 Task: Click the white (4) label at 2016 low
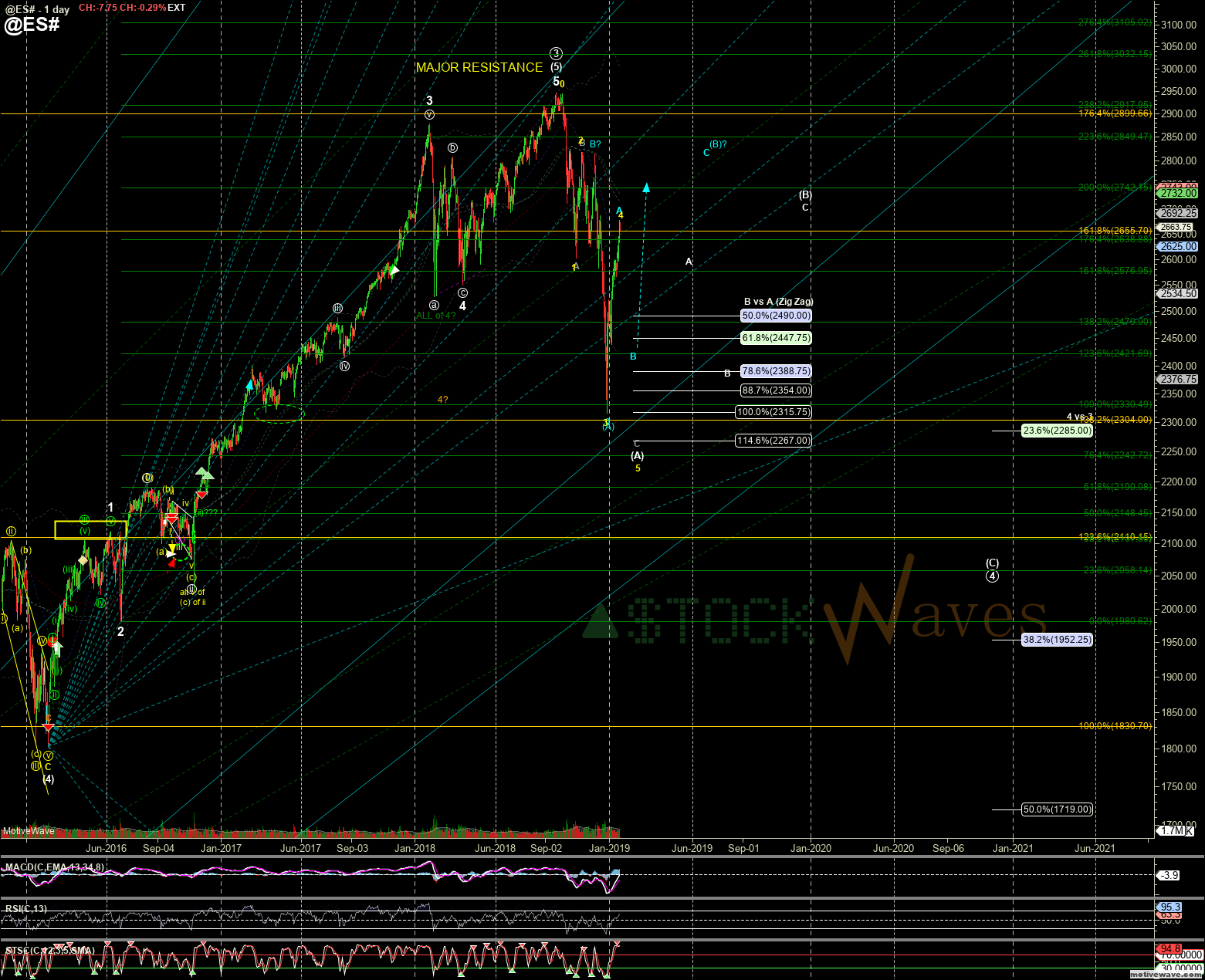[x=49, y=779]
